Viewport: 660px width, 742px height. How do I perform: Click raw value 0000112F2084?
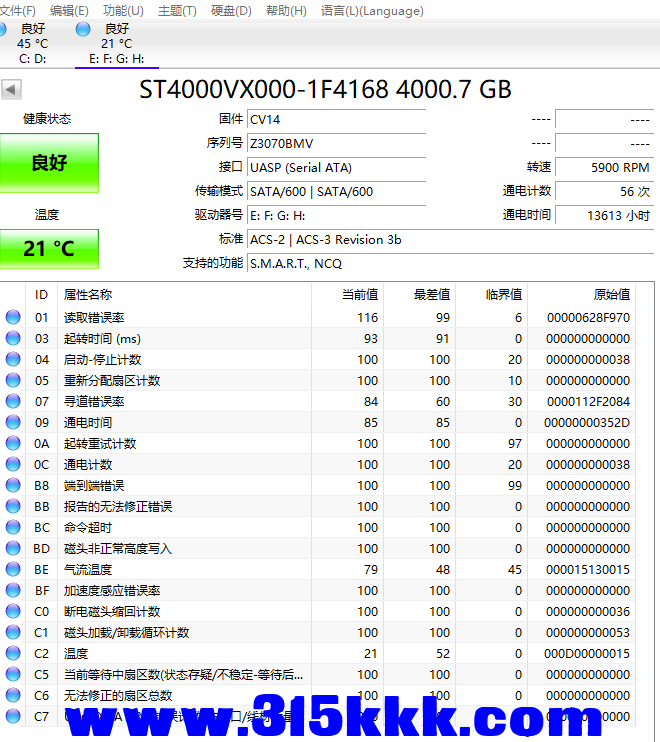[x=588, y=402]
